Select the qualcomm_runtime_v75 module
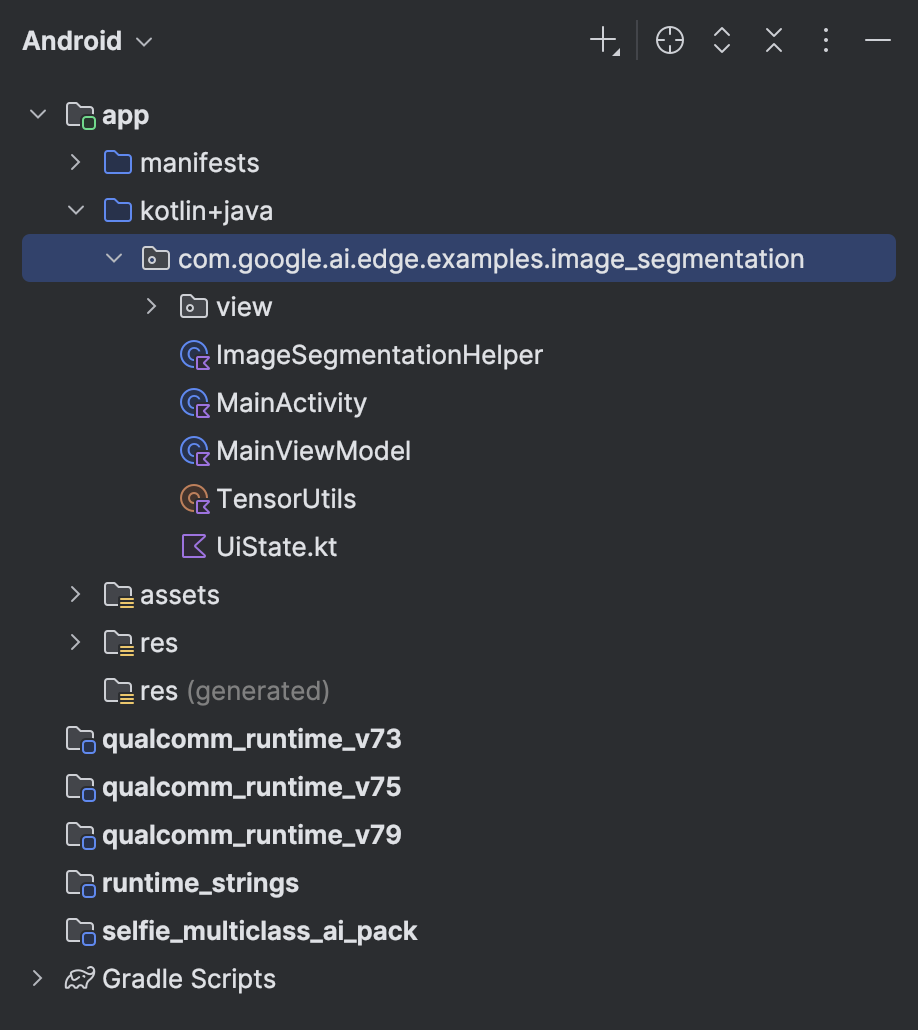The image size is (918, 1030). (x=251, y=787)
